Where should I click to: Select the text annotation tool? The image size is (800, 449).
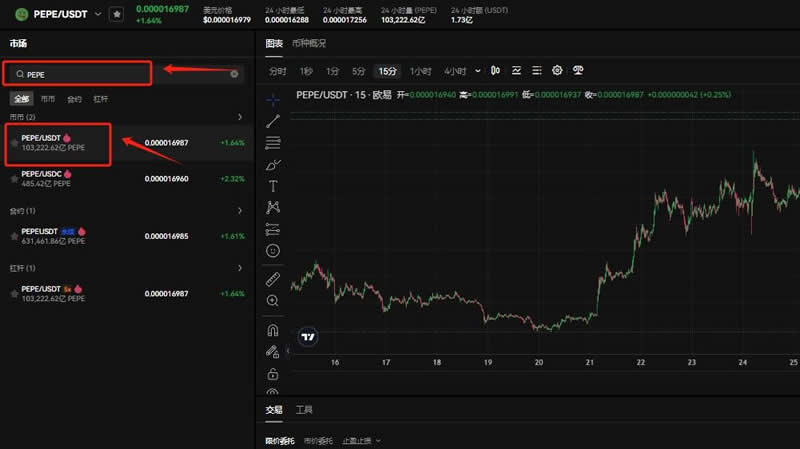[273, 186]
